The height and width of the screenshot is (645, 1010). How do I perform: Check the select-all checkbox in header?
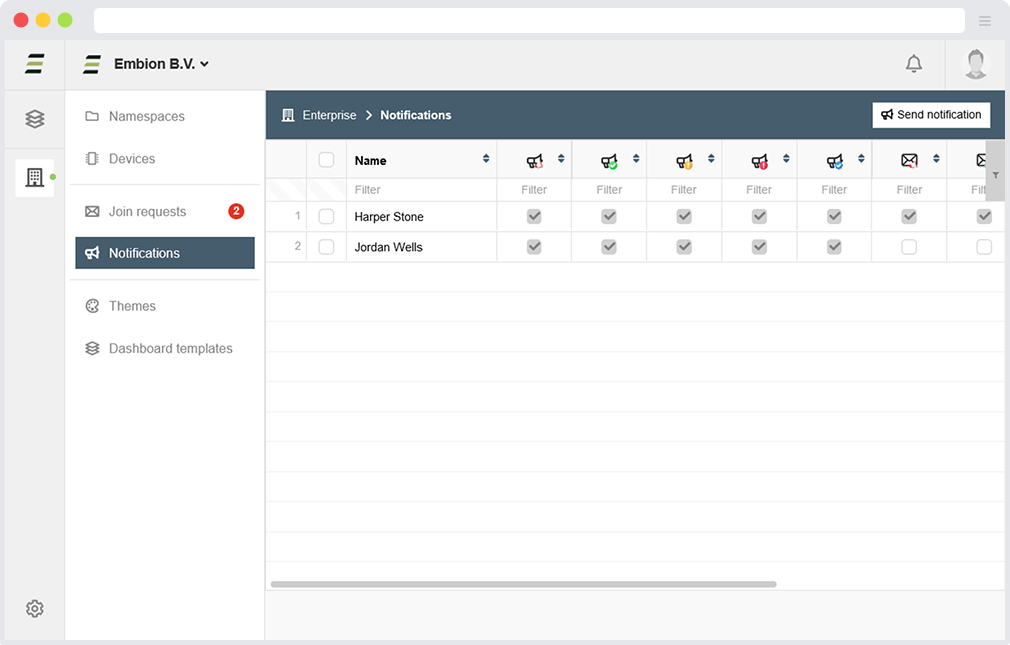(326, 160)
